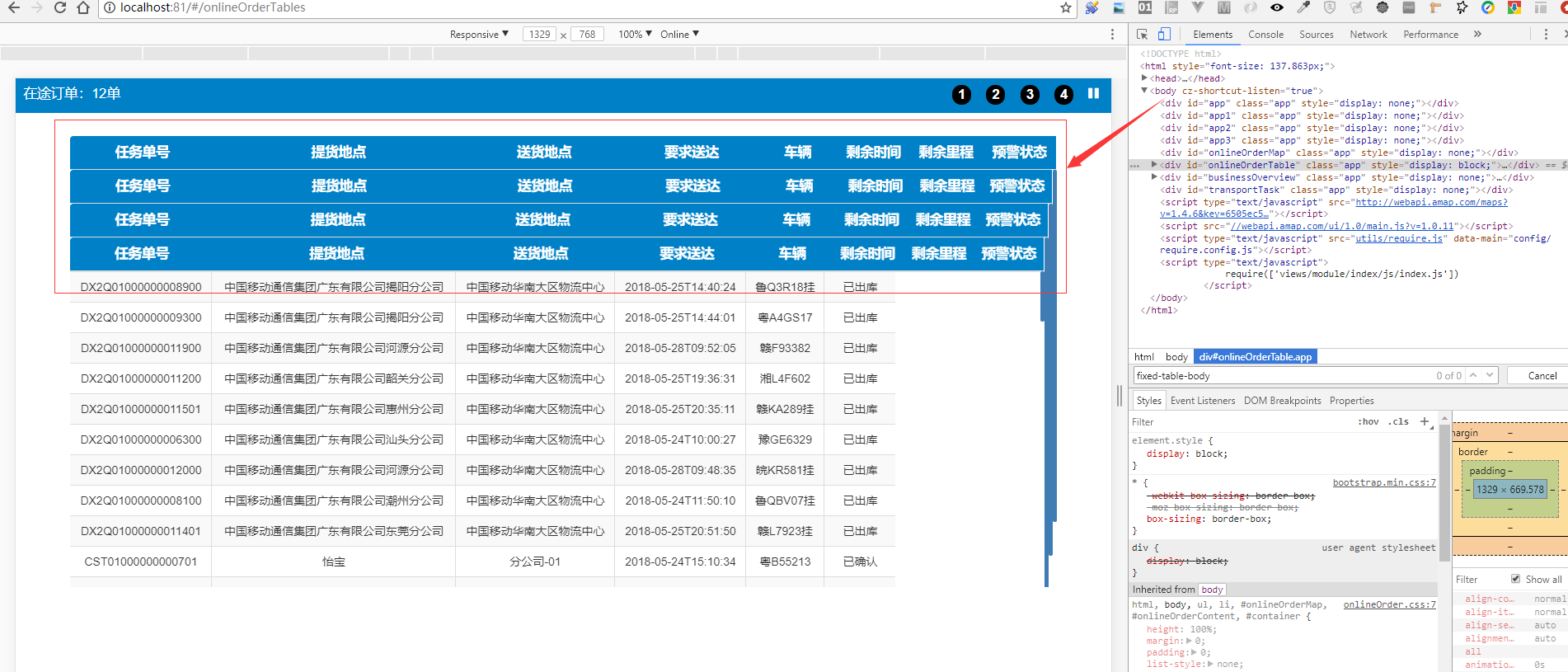The image size is (1568, 672).
Task: Bookmark this page with the star icon
Action: pyautogui.click(x=1066, y=7)
